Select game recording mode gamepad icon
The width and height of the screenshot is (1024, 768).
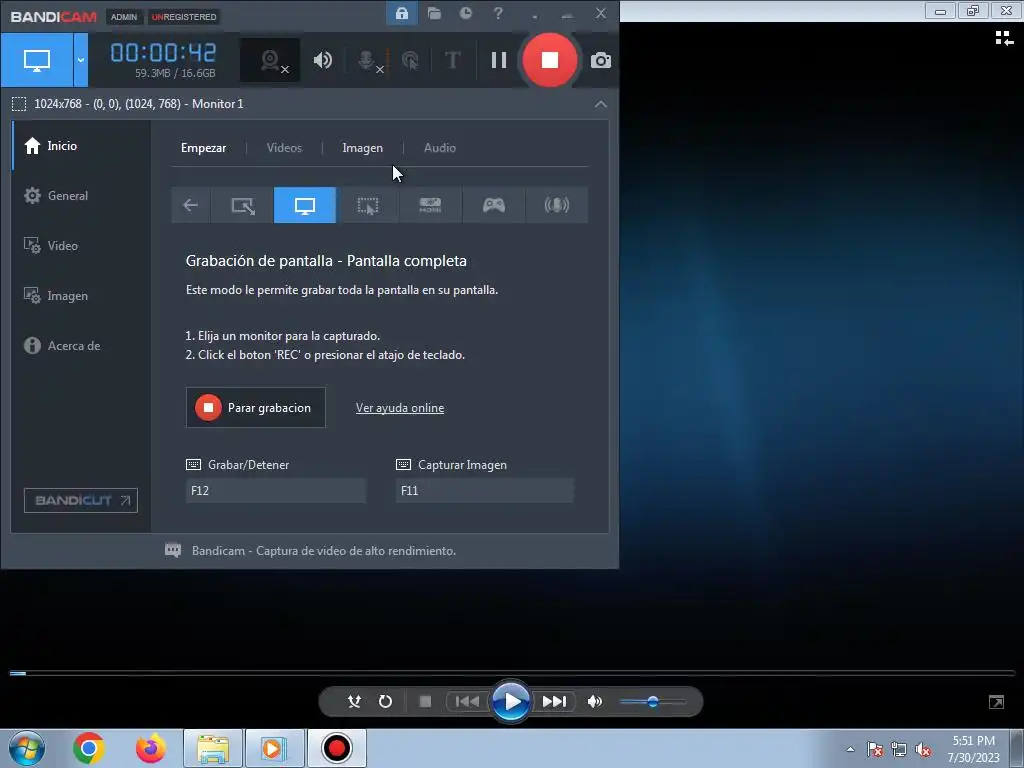pyautogui.click(x=494, y=205)
